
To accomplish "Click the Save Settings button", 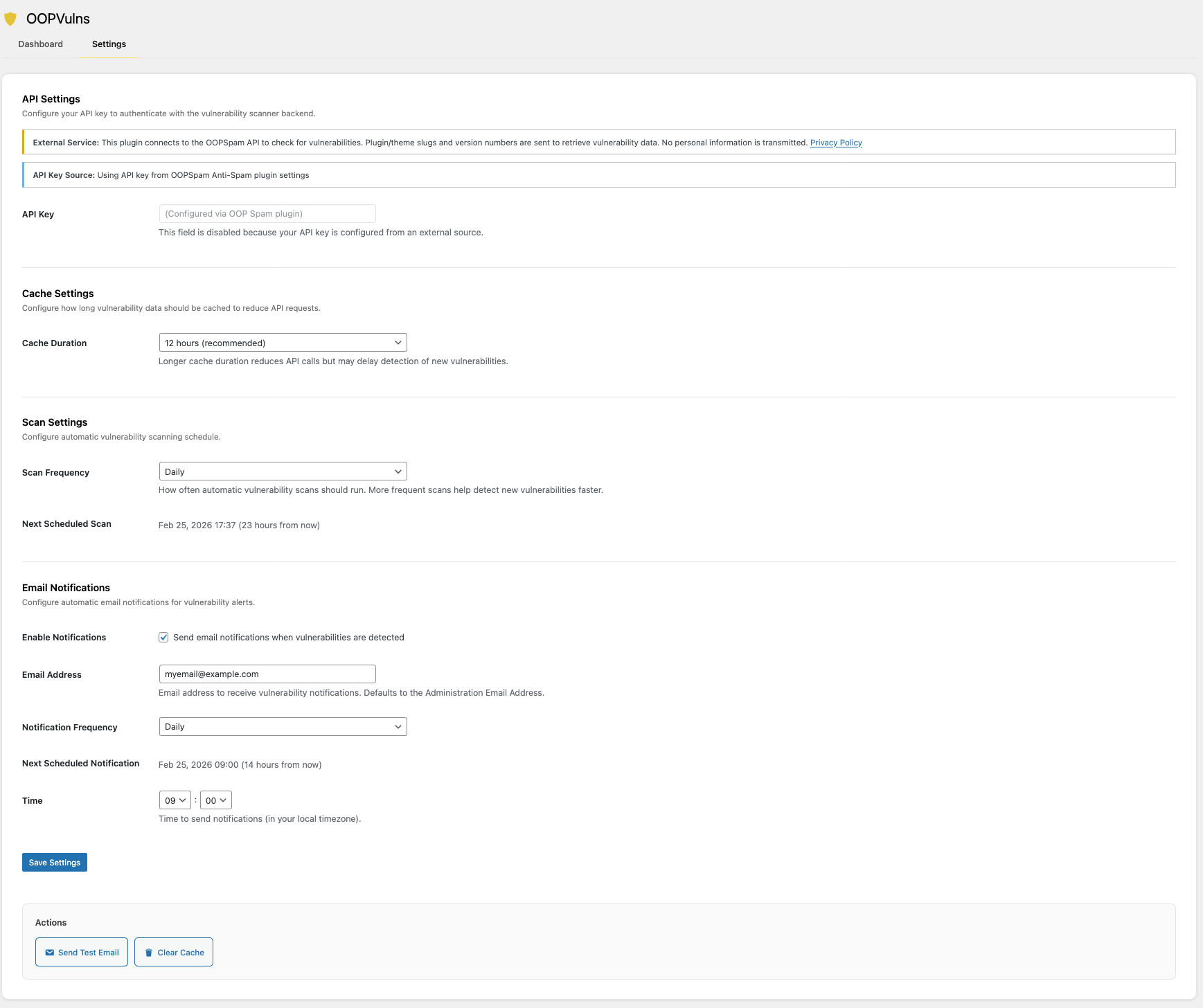I will [54, 862].
